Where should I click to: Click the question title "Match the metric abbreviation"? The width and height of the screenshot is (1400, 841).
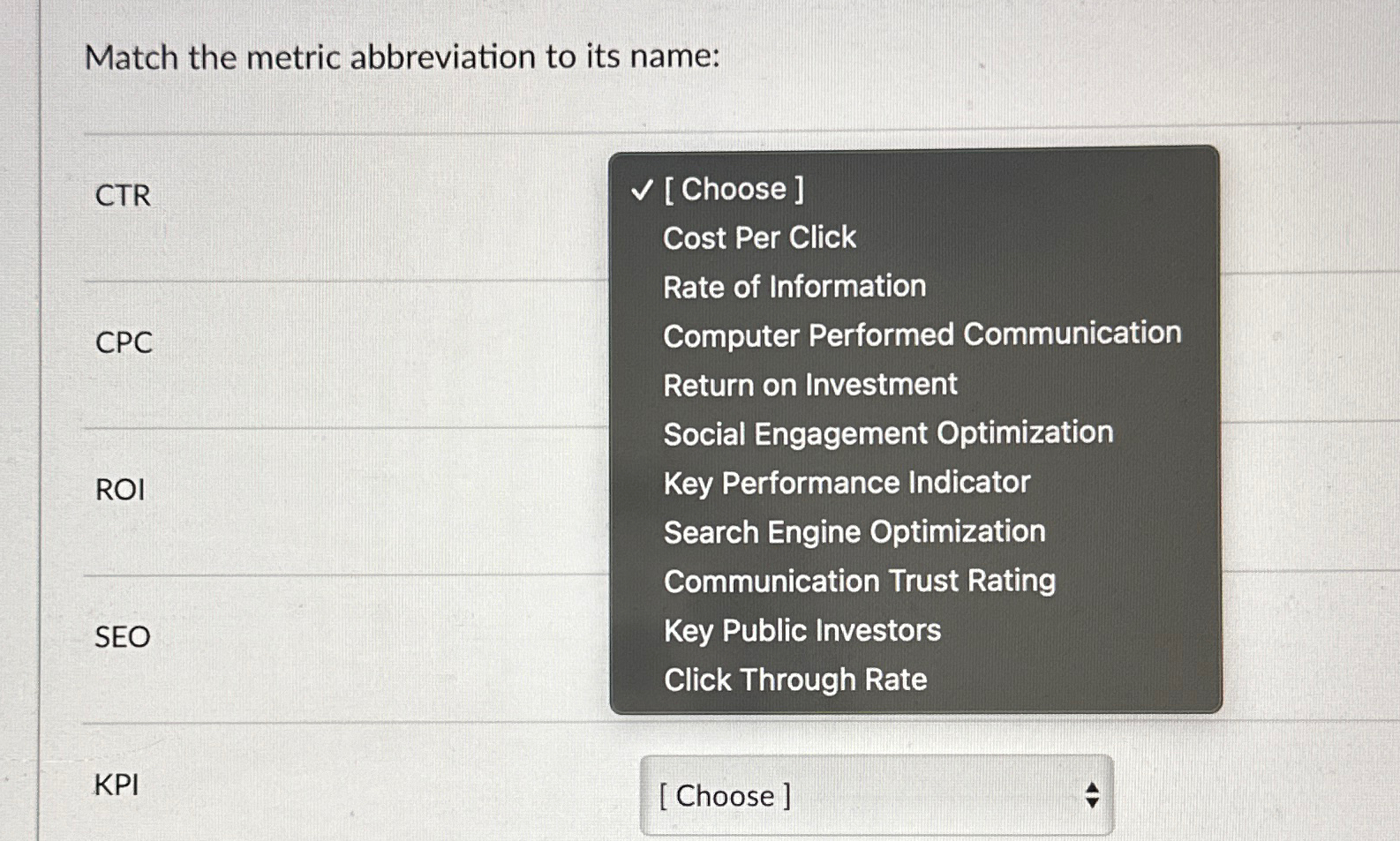tap(405, 56)
